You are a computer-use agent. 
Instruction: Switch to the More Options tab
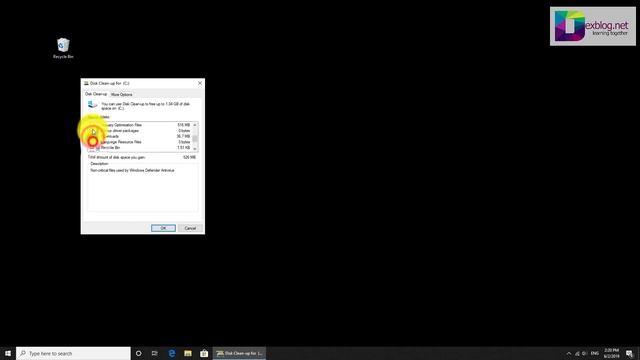pyautogui.click(x=122, y=95)
